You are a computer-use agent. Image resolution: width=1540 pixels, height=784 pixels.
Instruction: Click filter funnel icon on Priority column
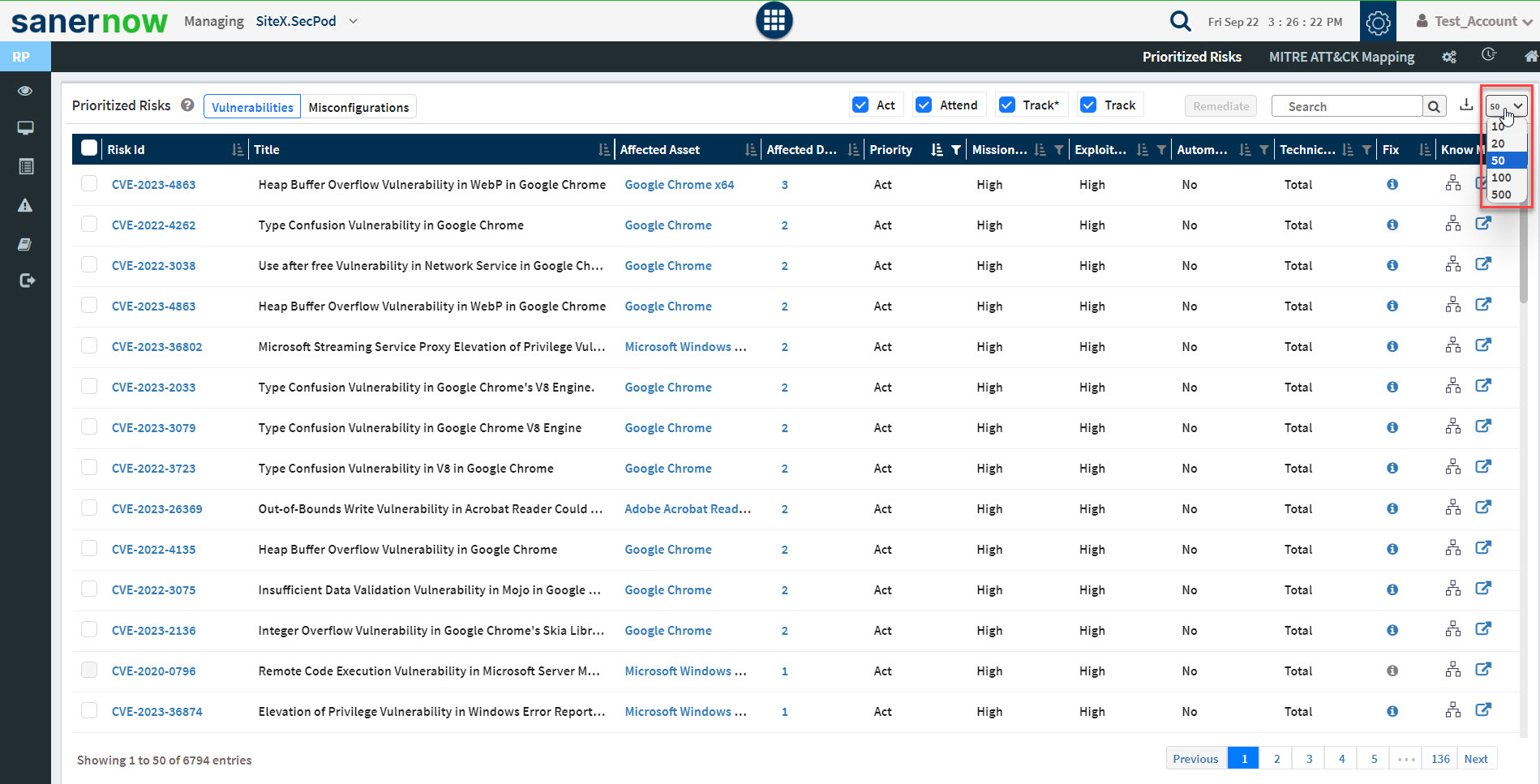pyautogui.click(x=956, y=150)
